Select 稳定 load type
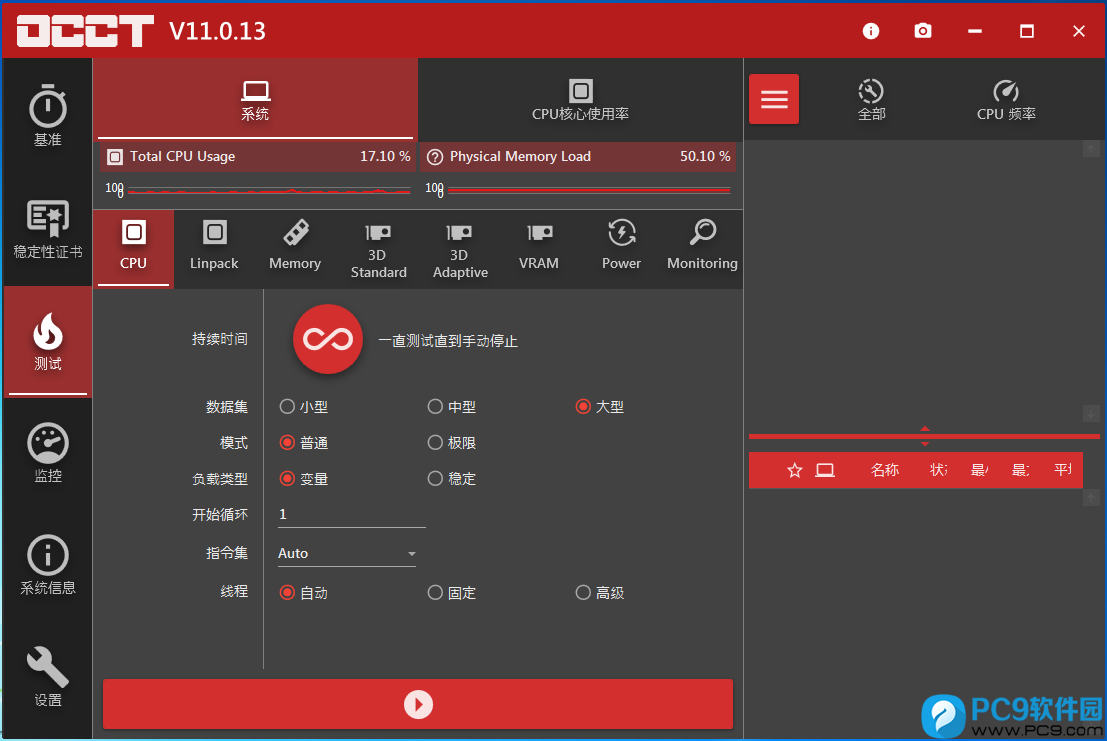The height and width of the screenshot is (741, 1107). [x=452, y=478]
